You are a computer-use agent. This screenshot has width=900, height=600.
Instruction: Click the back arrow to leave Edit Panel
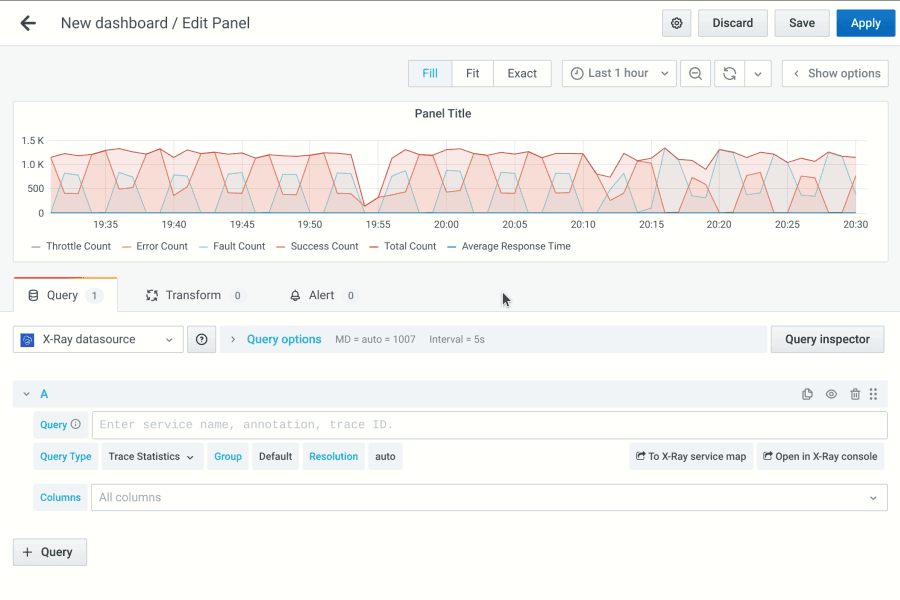[x=27, y=22]
